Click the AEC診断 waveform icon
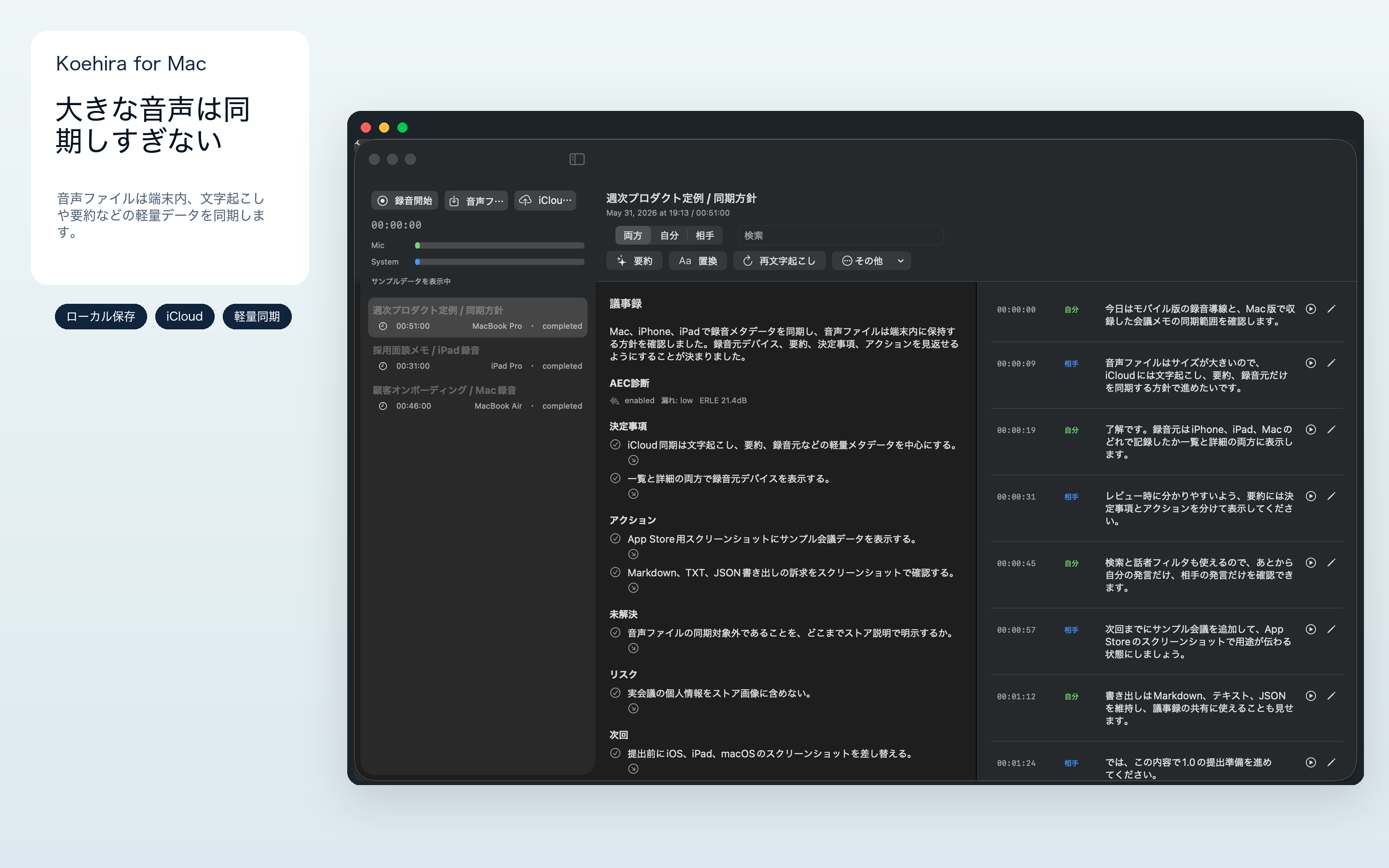1389x868 pixels. coord(615,401)
